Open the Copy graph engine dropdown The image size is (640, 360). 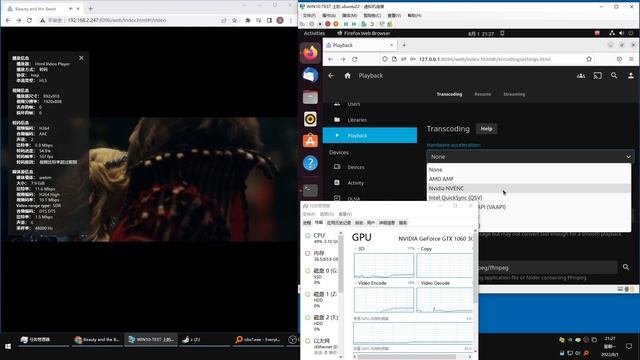point(418,249)
